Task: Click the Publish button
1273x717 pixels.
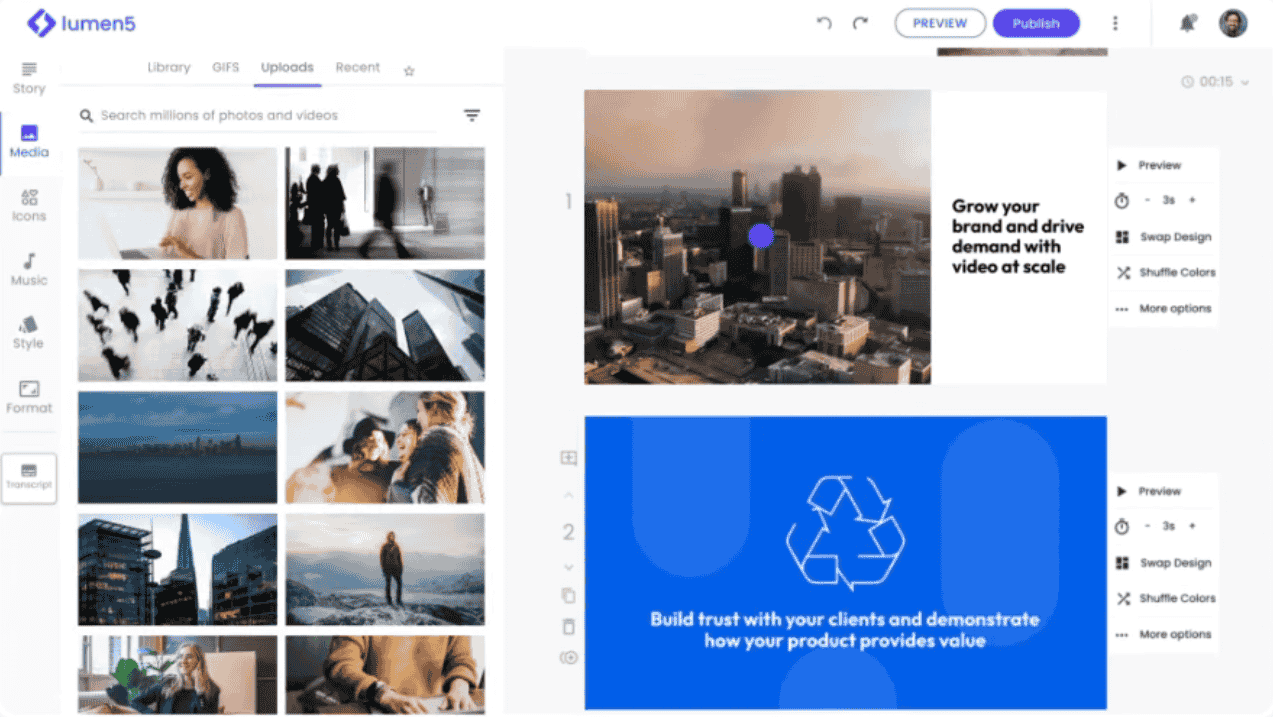Action: click(1036, 22)
